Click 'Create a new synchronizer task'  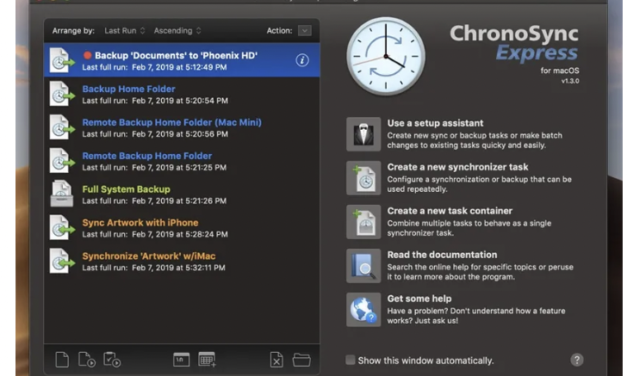click(x=457, y=167)
